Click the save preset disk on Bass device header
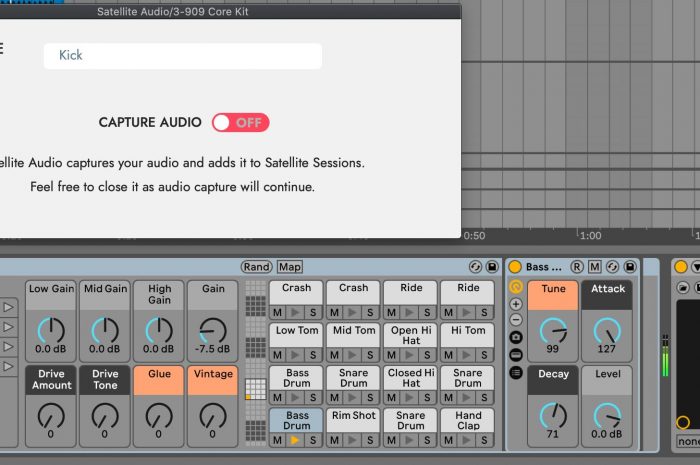The image size is (700, 465). click(630, 267)
